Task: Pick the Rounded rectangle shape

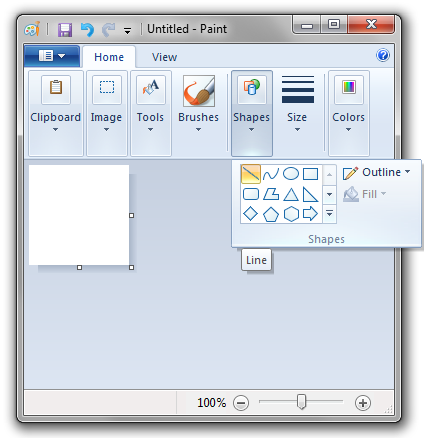Action: coord(251,194)
